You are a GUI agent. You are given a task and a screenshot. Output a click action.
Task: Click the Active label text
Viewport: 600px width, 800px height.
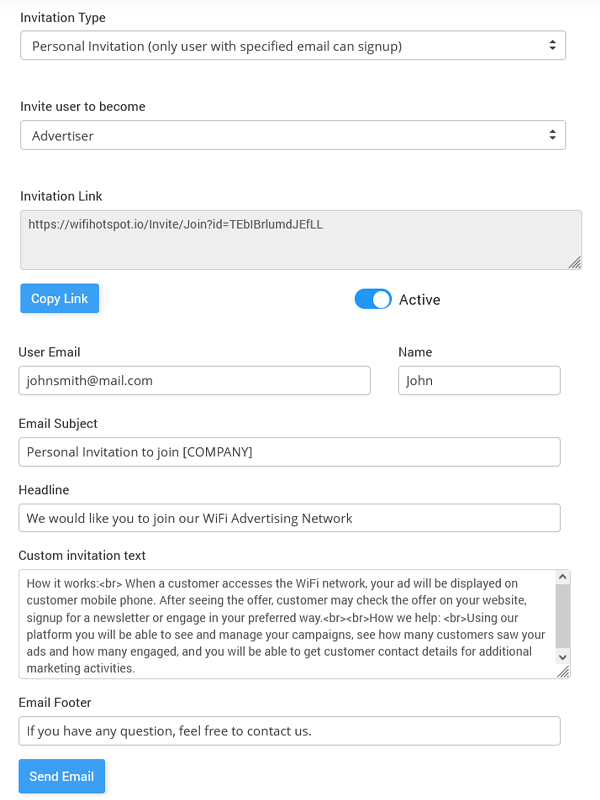click(419, 299)
